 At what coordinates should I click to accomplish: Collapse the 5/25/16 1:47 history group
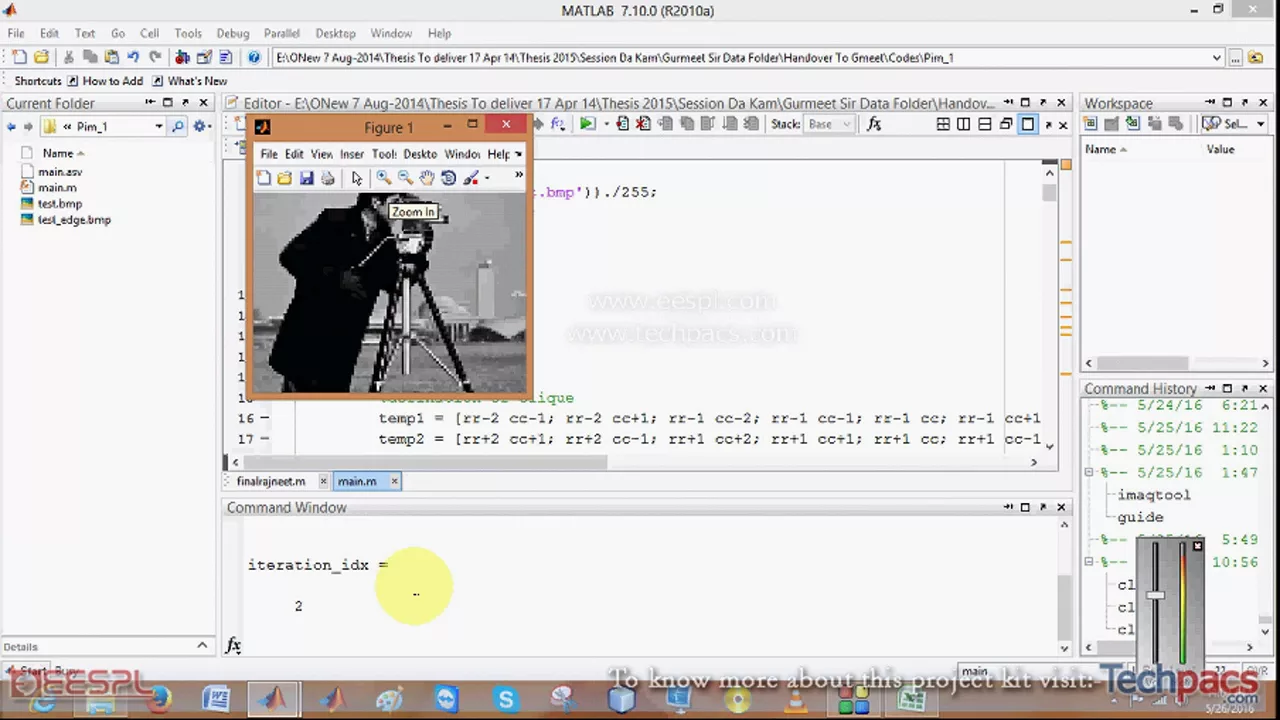(x=1089, y=472)
